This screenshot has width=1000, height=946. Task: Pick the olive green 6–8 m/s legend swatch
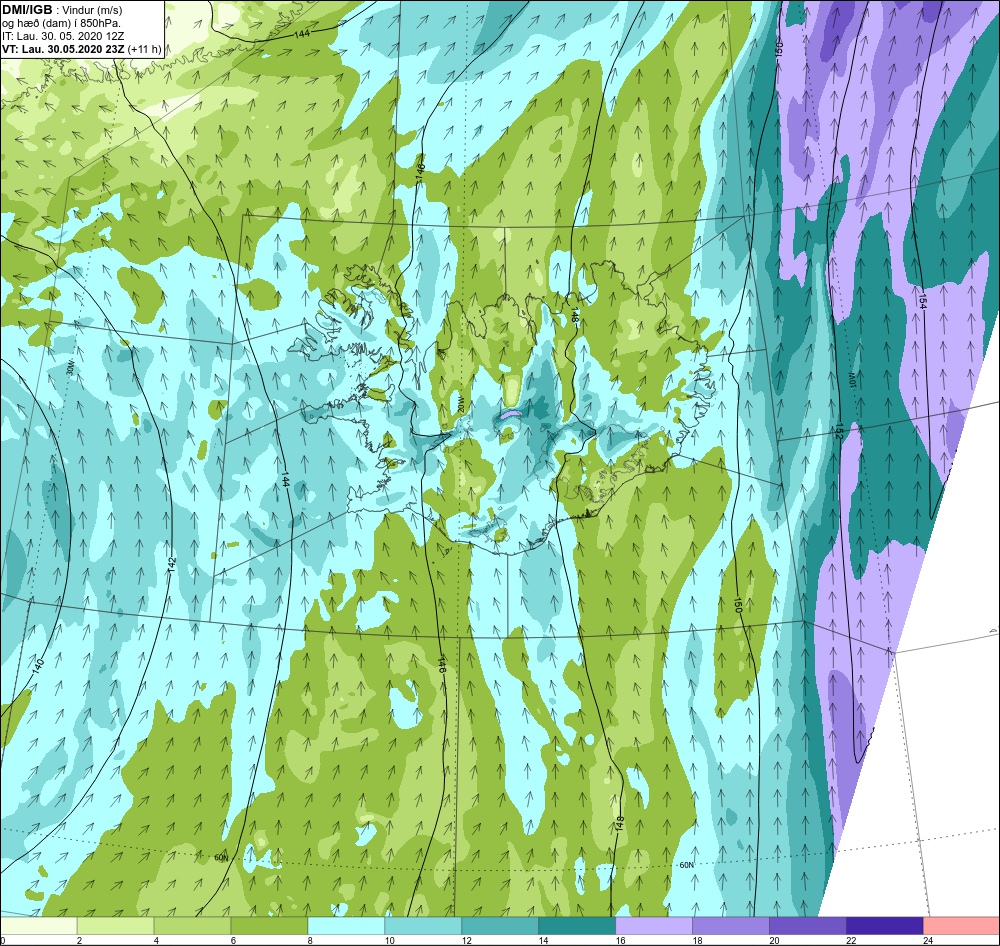[x=269, y=924]
